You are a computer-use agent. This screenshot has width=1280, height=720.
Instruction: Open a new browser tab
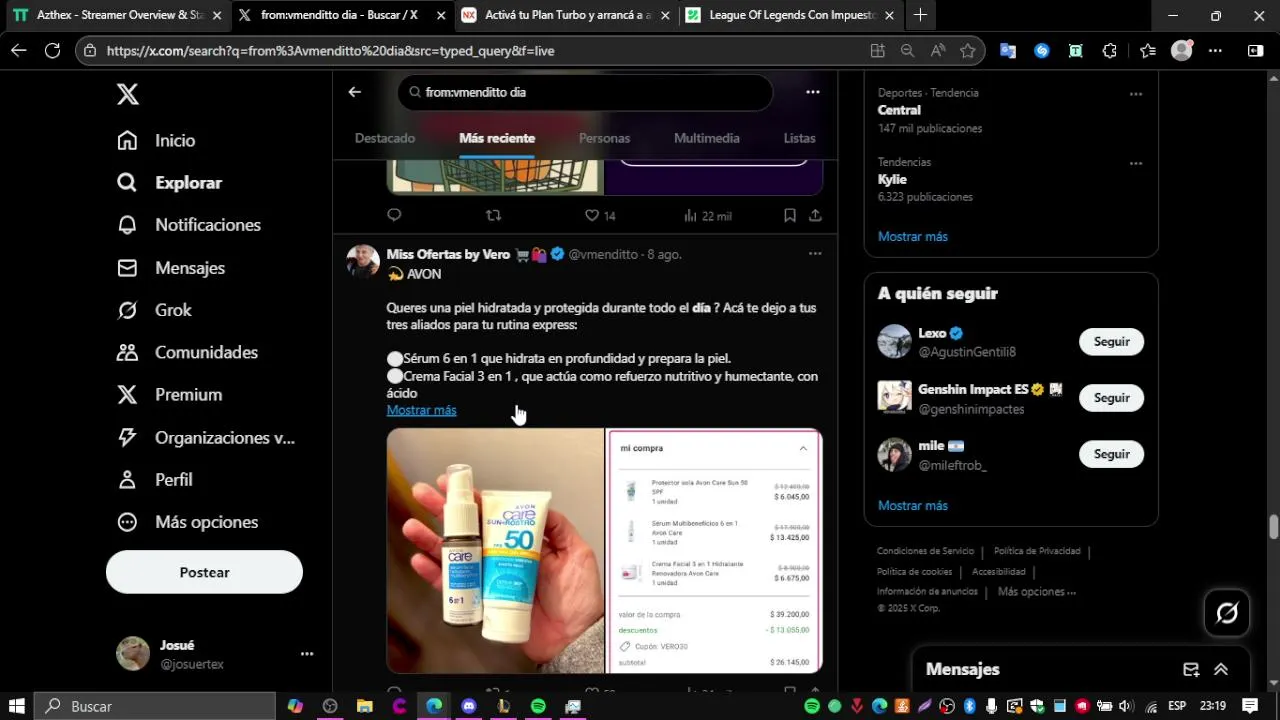(920, 15)
